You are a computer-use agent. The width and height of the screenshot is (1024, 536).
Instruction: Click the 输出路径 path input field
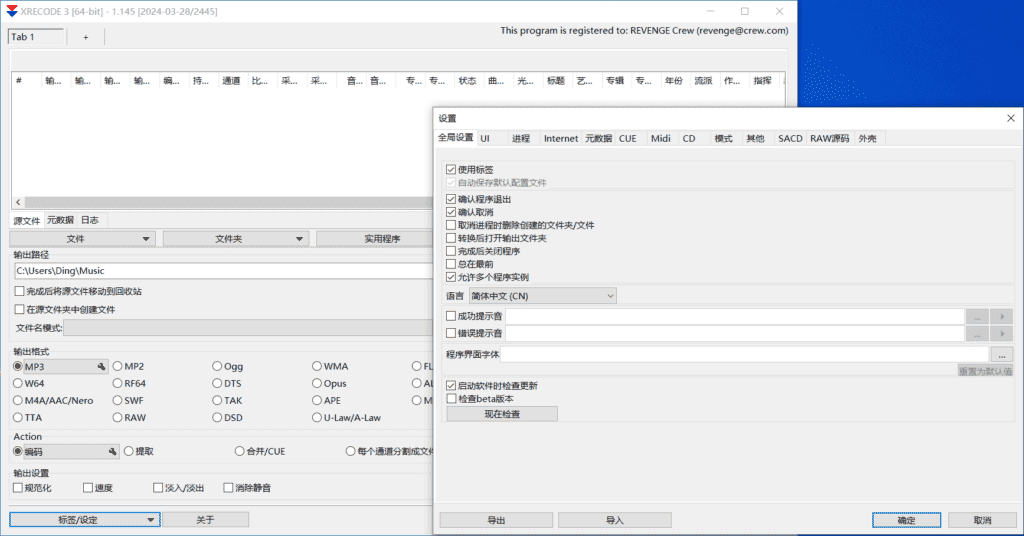tap(220, 270)
